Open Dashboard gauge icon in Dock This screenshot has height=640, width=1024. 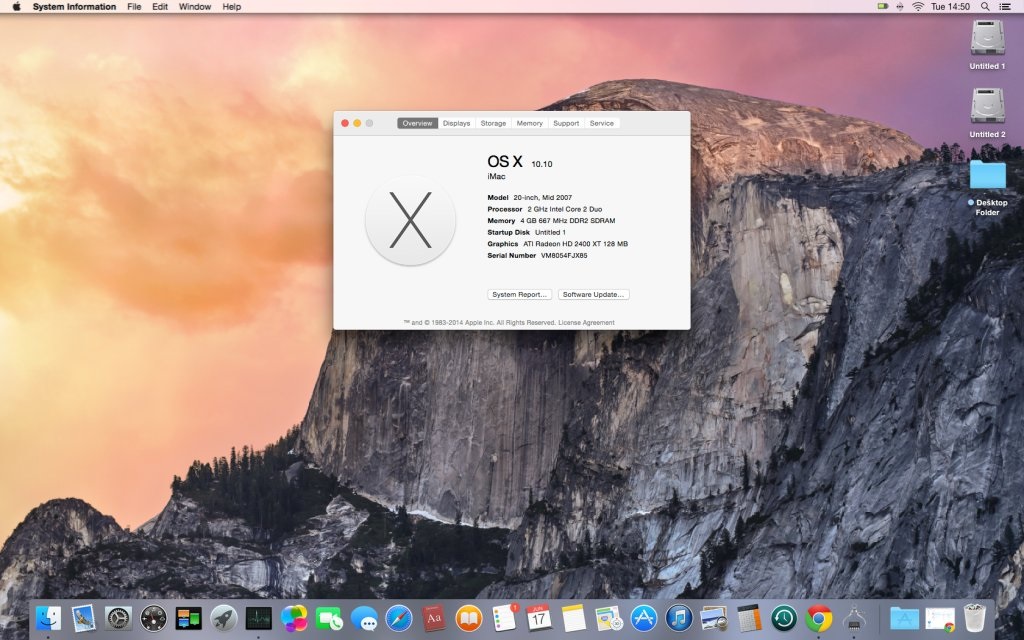(x=153, y=618)
